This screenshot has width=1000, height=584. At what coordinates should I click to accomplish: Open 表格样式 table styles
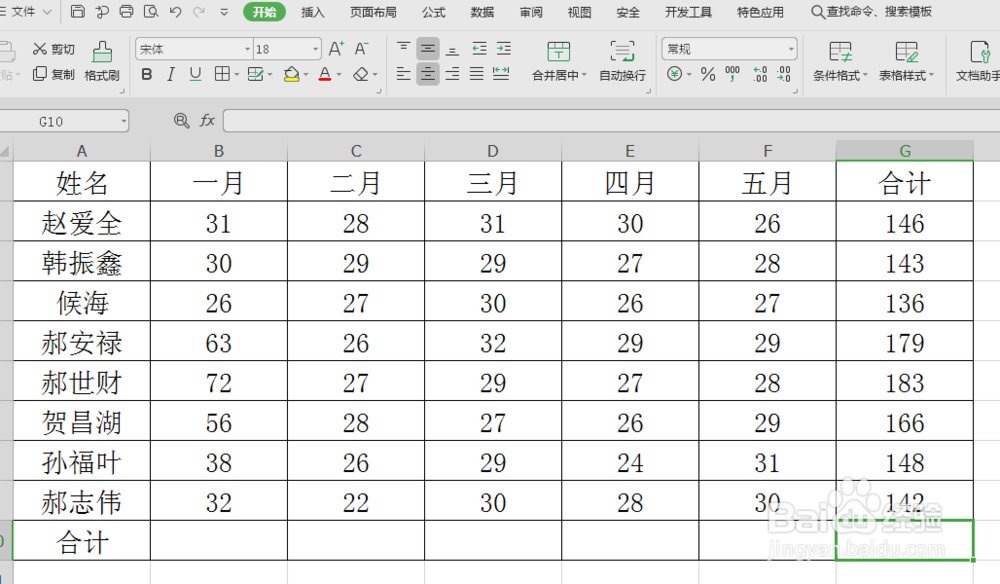(x=906, y=62)
